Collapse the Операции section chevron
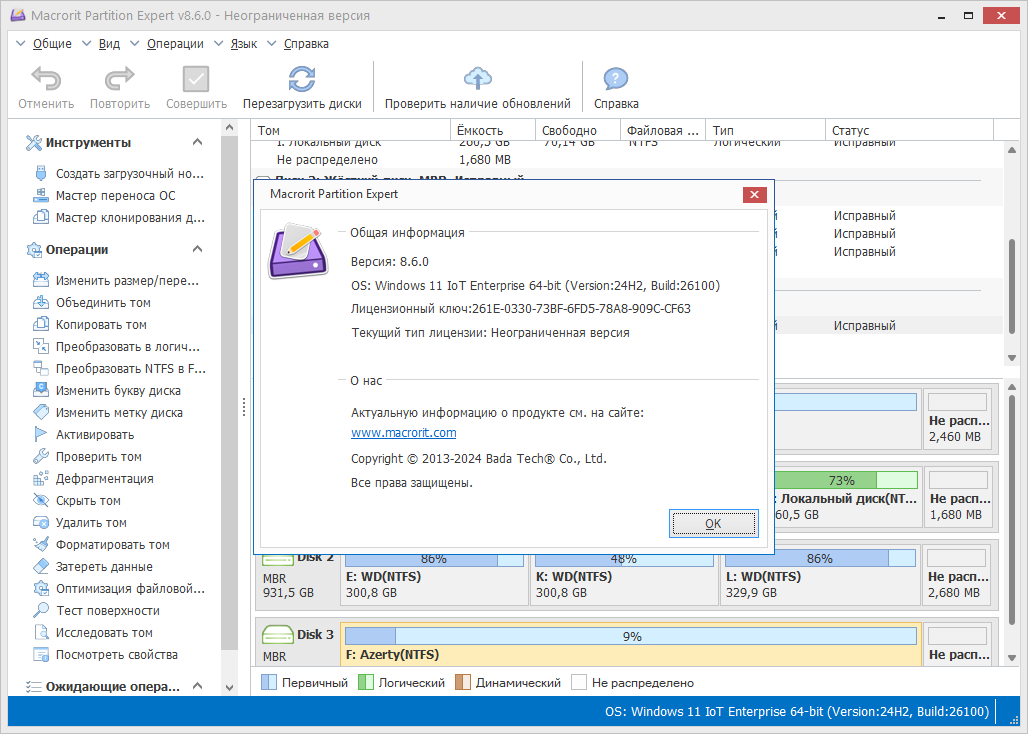 coord(197,249)
